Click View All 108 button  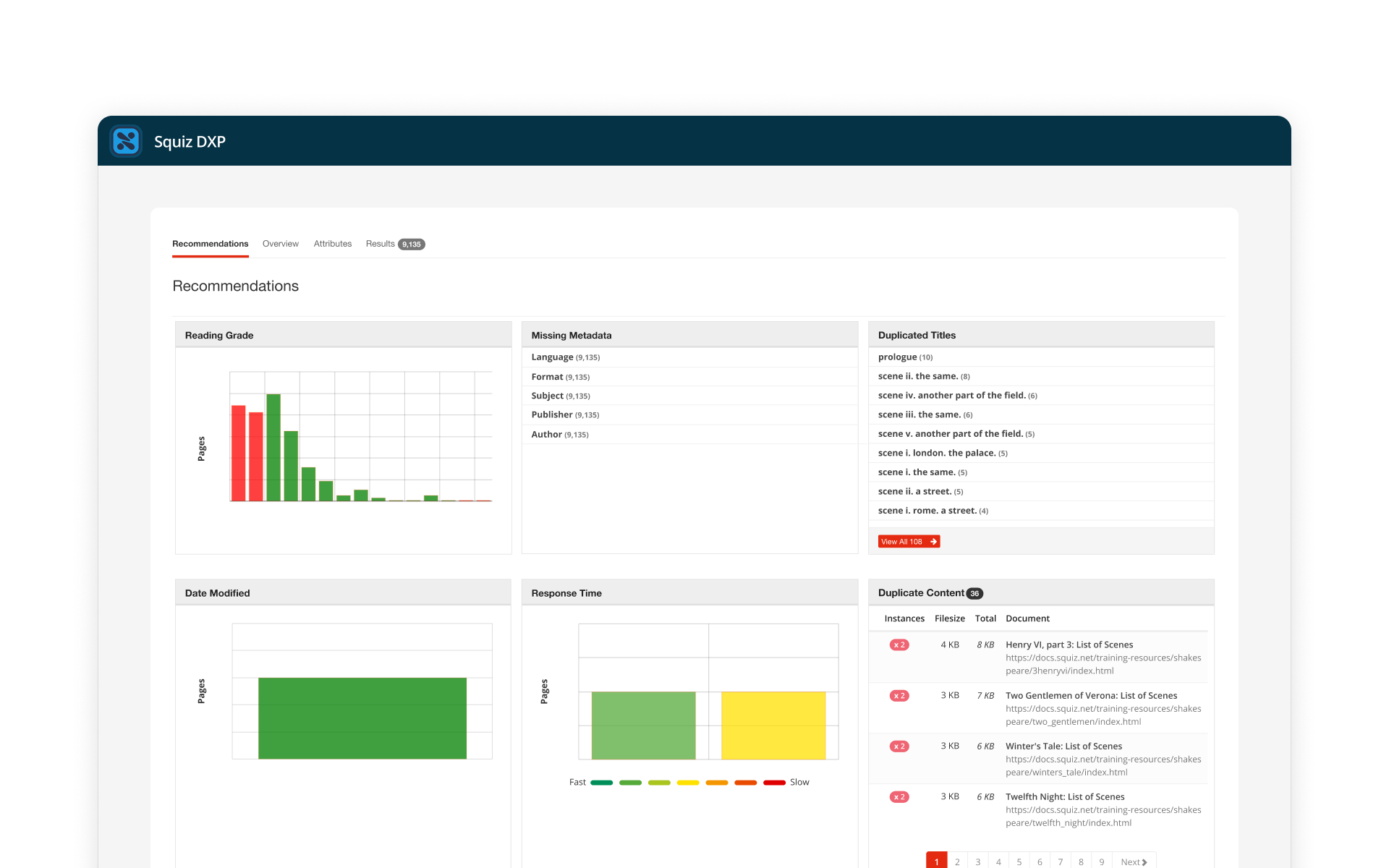click(x=909, y=541)
